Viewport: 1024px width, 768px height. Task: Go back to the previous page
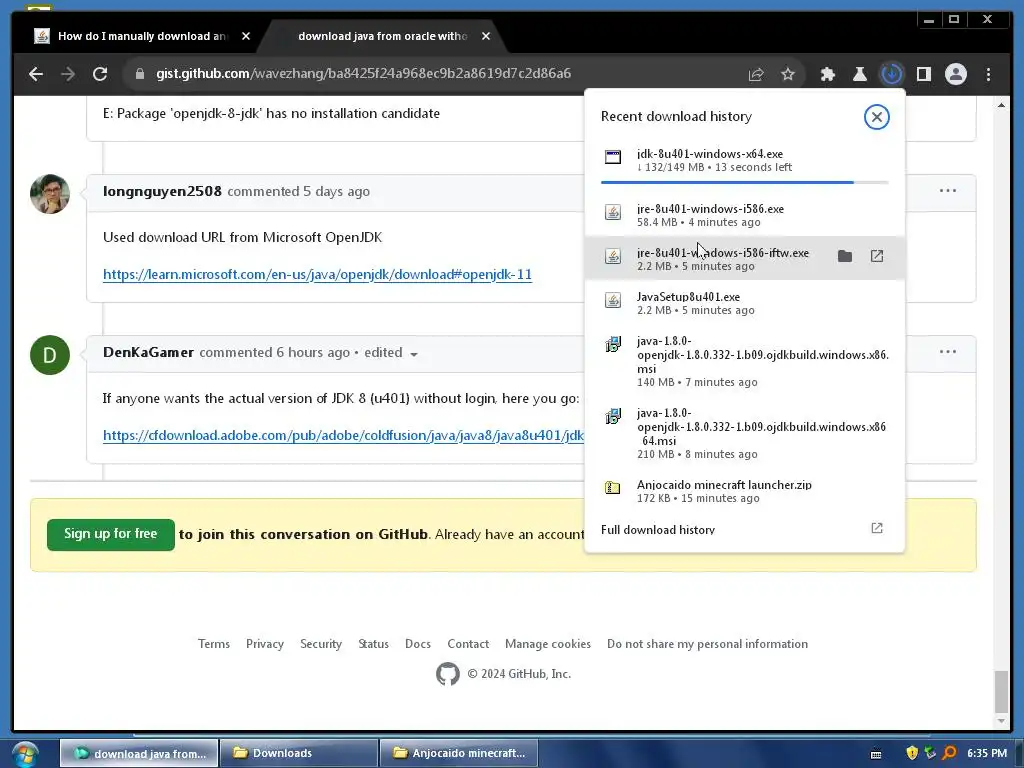click(36, 74)
